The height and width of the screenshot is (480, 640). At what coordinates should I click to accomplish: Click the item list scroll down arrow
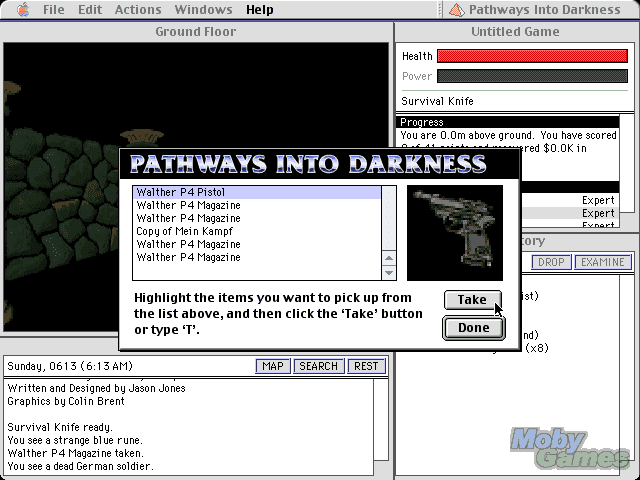tap(389, 273)
